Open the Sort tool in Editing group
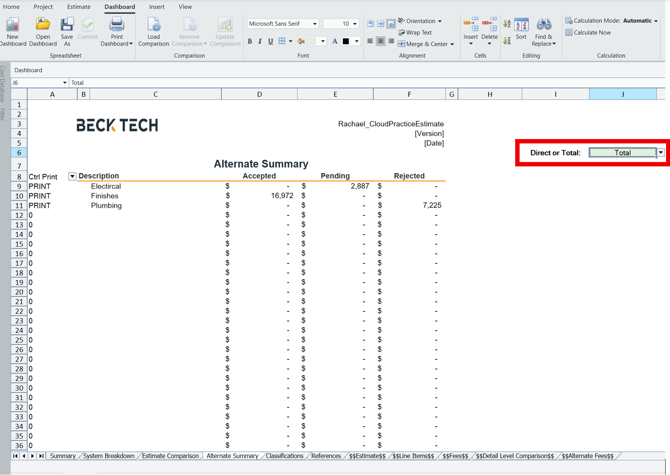Image resolution: width=670 pixels, height=475 pixels. point(521,25)
